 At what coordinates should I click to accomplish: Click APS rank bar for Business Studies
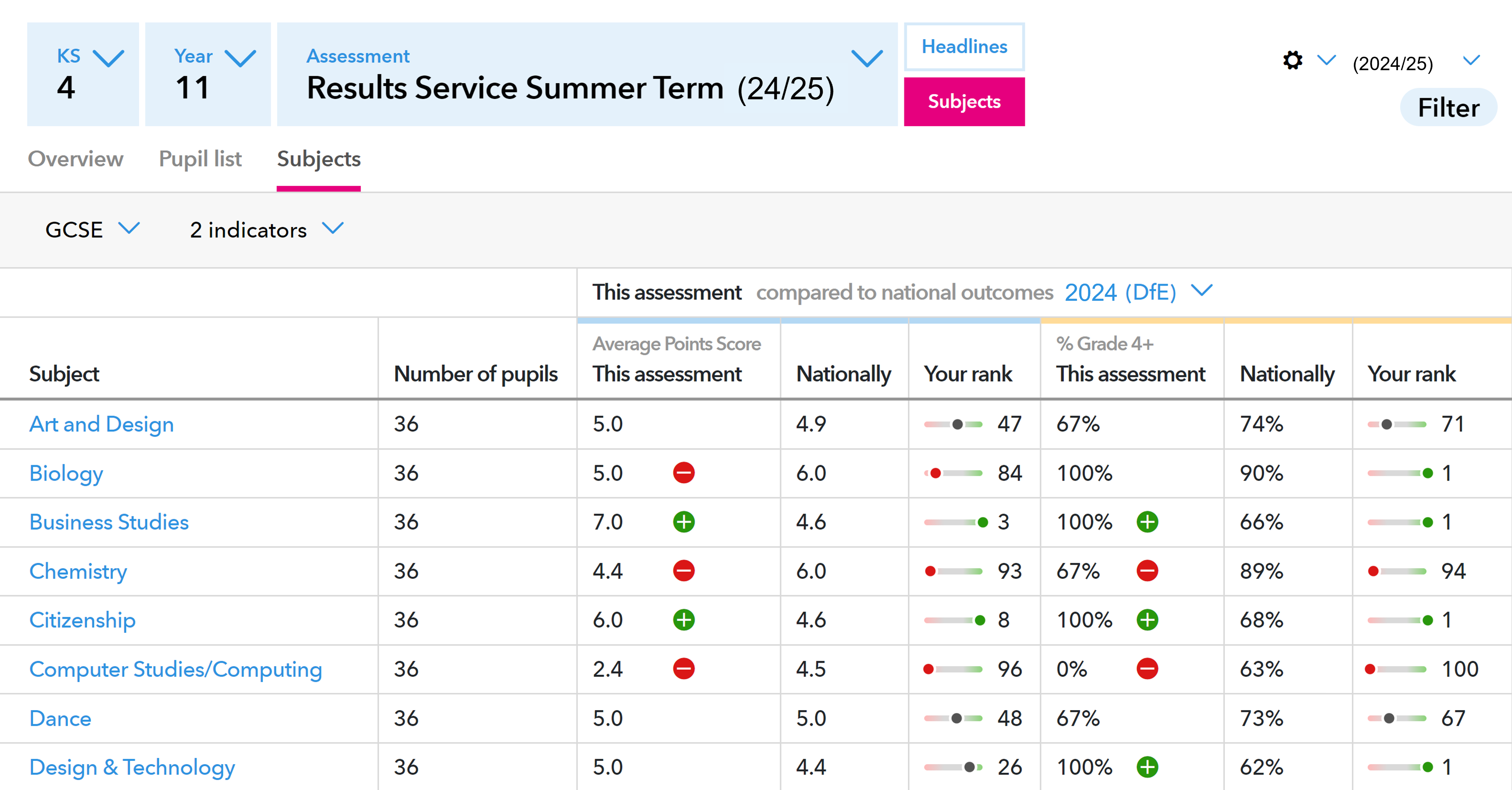(x=956, y=522)
